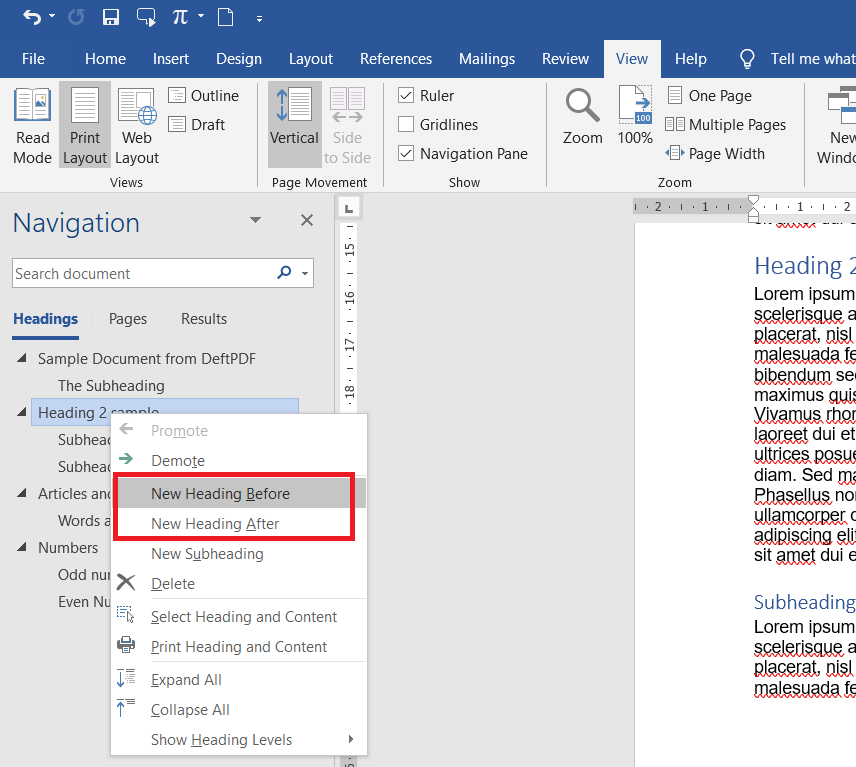Select New Heading Before from context menu
Viewport: 856px width, 767px height.
pos(220,493)
